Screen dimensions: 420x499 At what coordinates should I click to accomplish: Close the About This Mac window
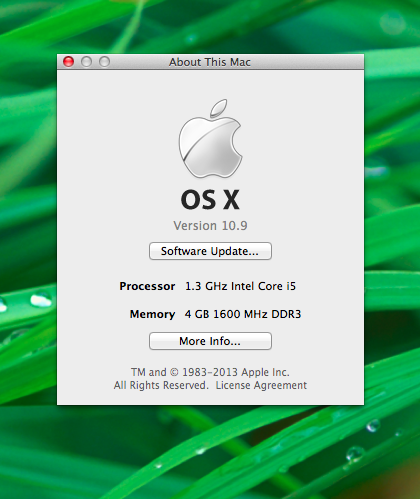tap(69, 62)
